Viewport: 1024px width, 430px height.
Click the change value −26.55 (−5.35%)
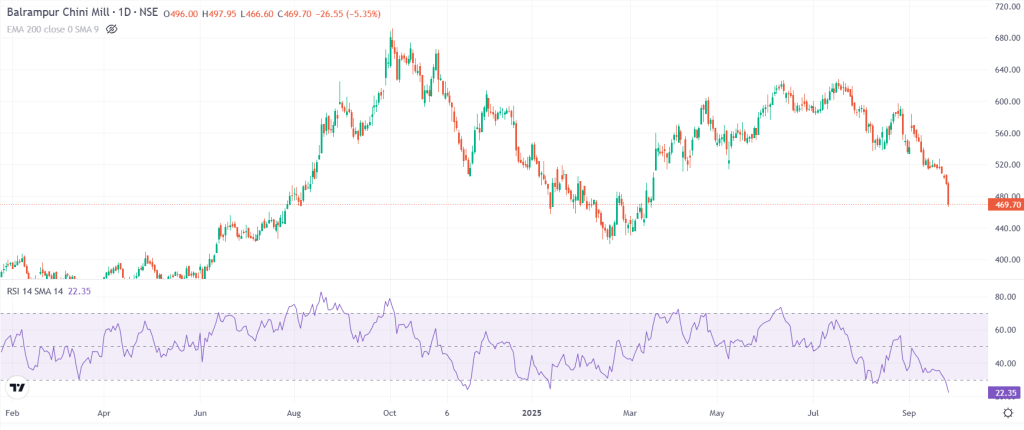pos(346,14)
